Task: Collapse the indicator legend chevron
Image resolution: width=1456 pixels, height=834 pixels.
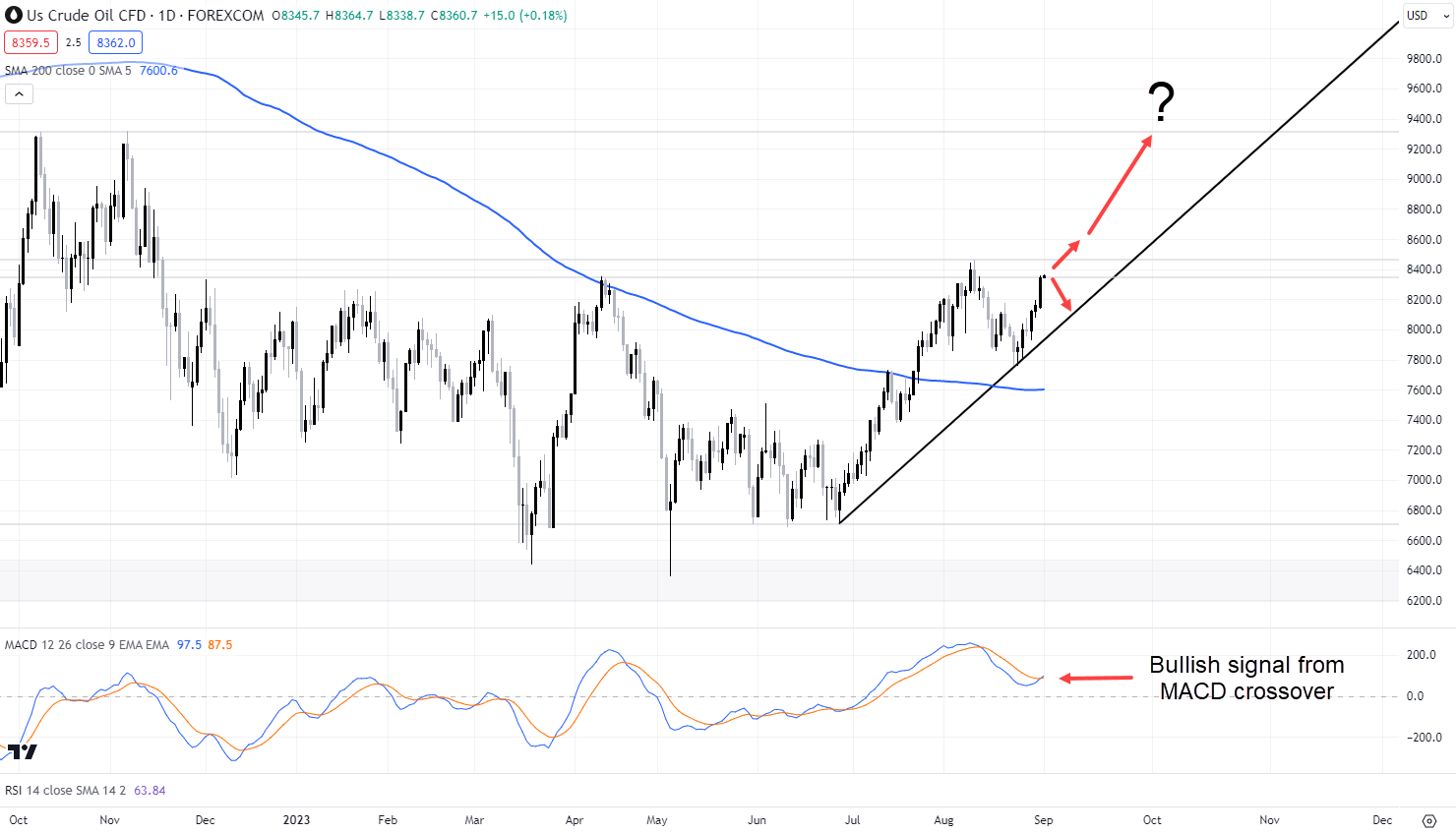Action: [19, 94]
